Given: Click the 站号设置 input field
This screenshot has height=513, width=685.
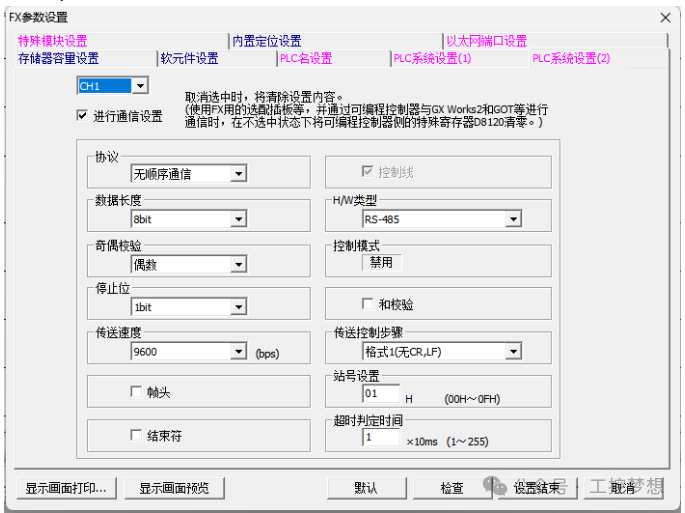Looking at the screenshot, I should pos(381,393).
